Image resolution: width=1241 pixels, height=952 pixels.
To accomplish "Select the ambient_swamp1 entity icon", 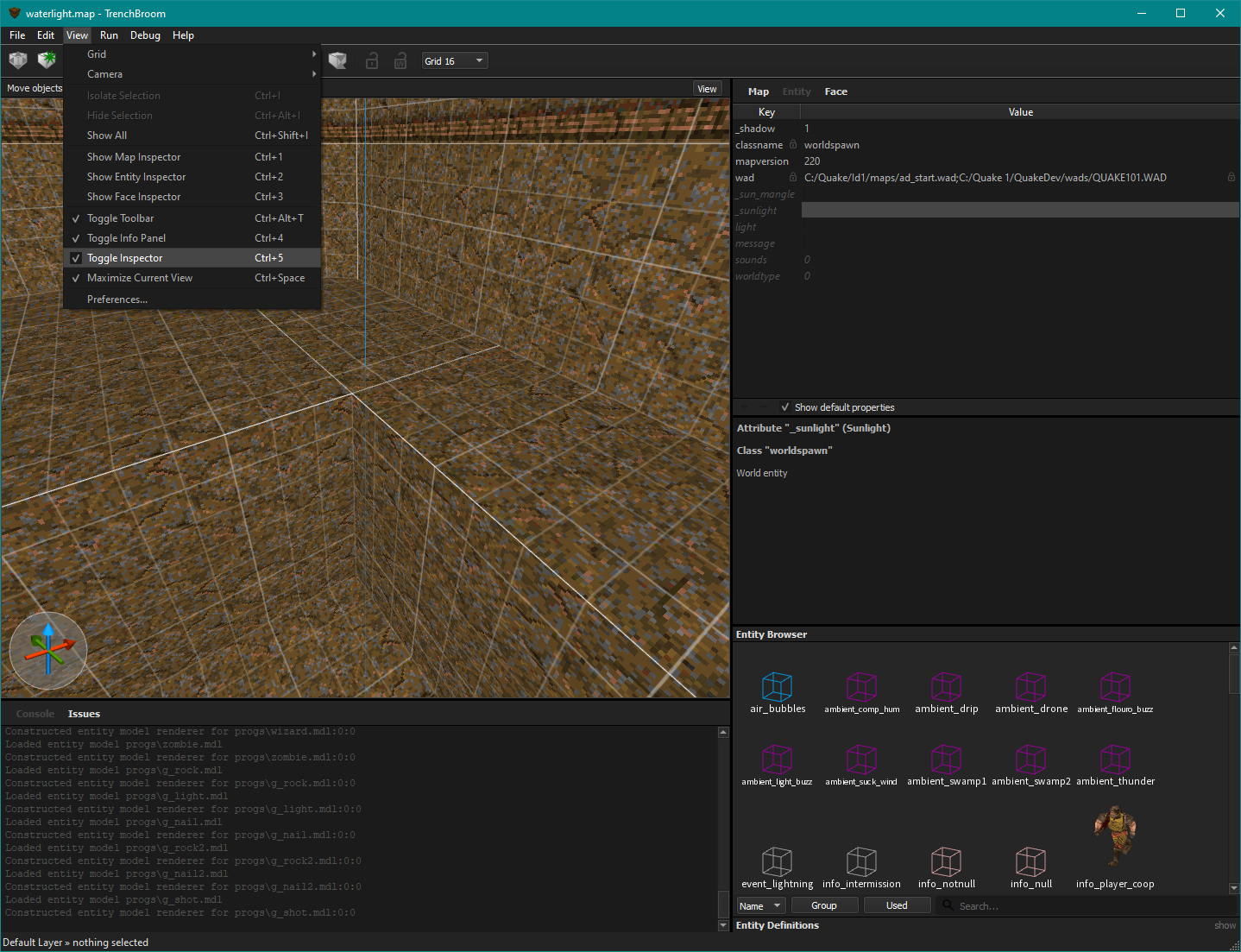I will pos(946,760).
